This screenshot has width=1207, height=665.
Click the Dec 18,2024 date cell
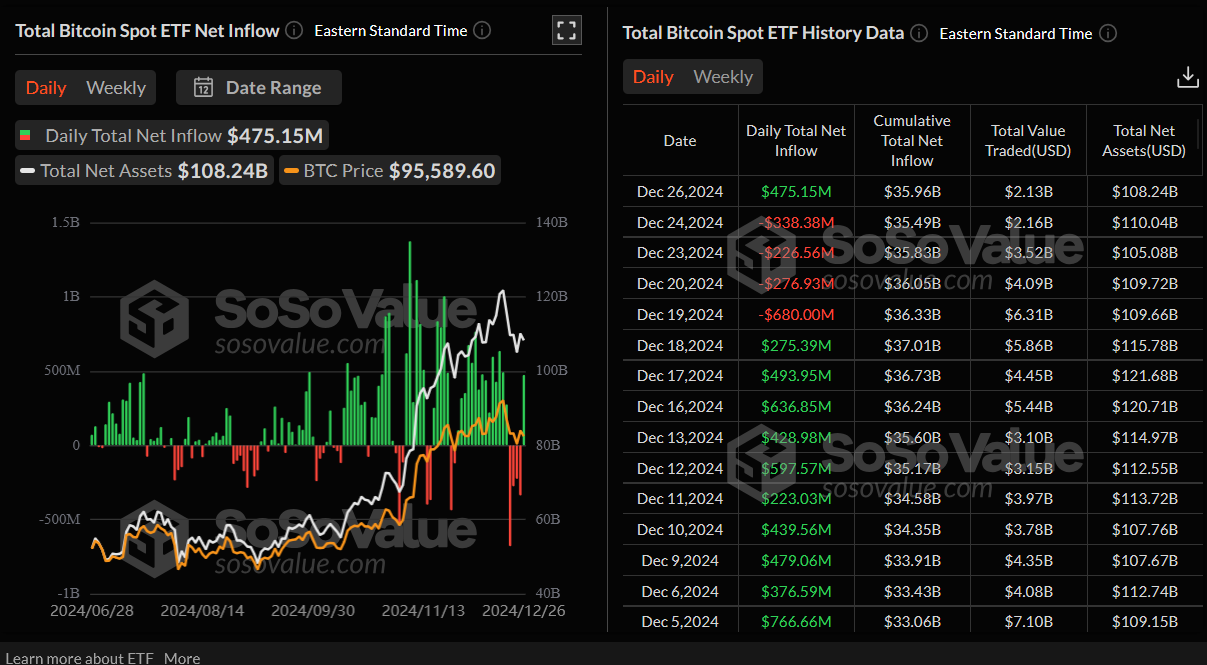(x=680, y=346)
